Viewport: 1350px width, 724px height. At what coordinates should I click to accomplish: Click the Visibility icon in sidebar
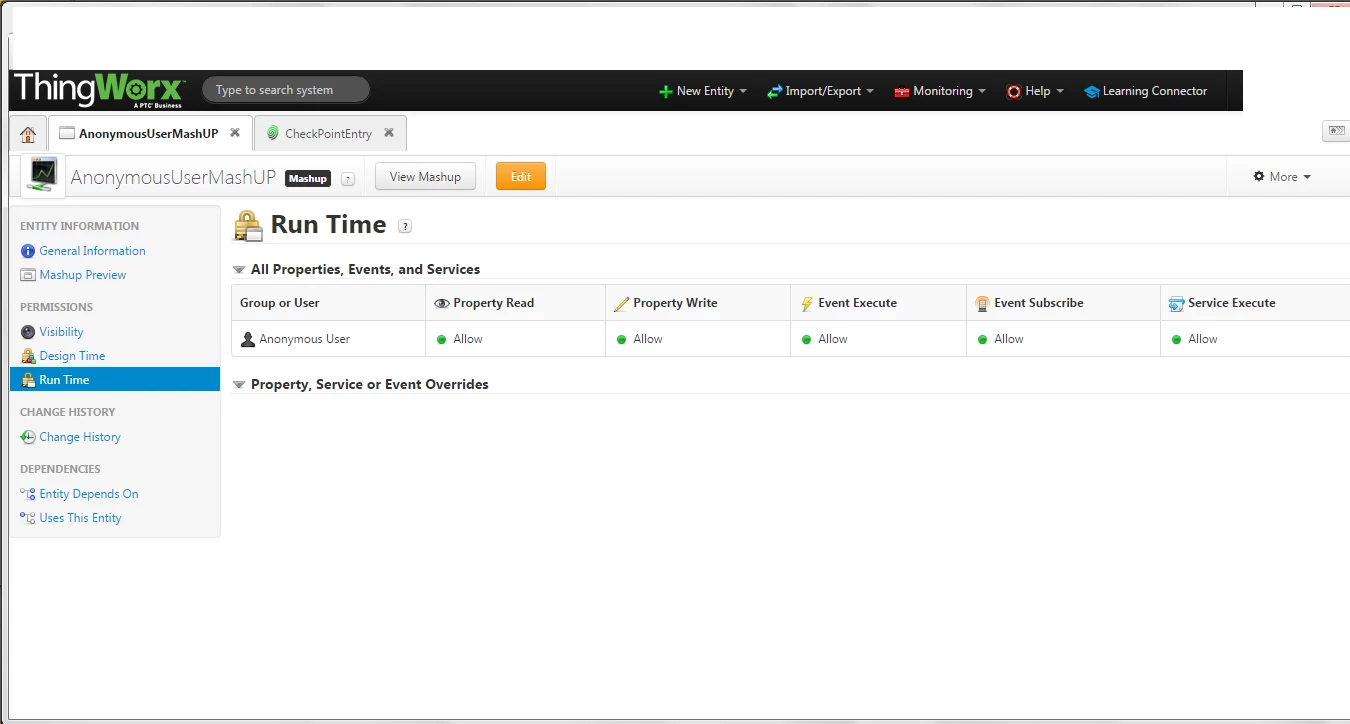(28, 332)
